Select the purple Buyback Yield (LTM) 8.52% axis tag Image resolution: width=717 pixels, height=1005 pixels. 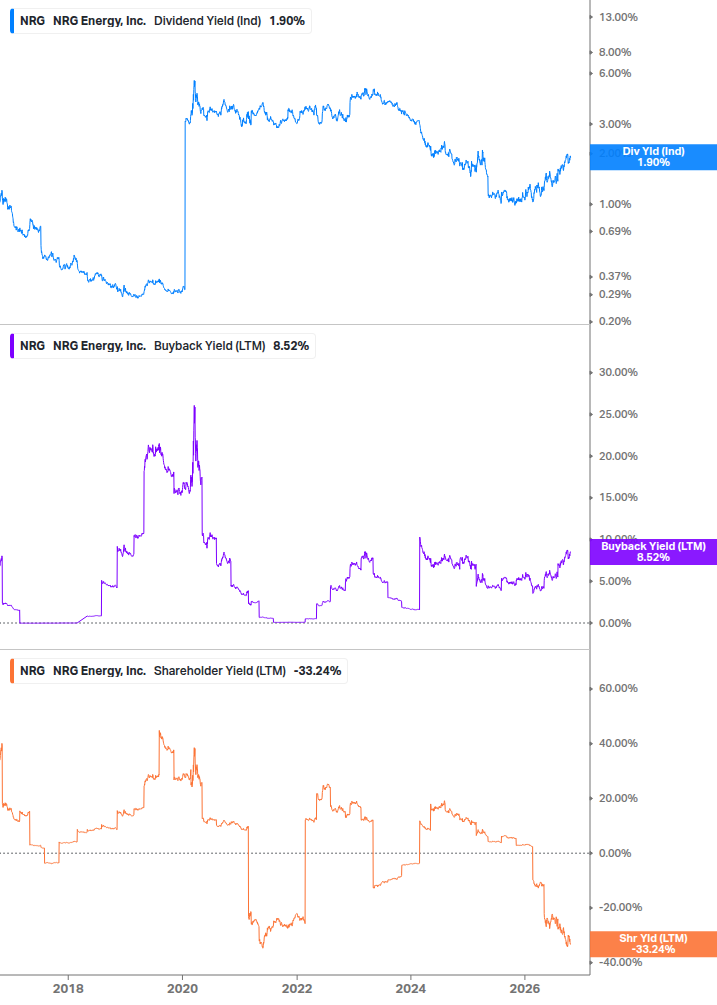(653, 552)
